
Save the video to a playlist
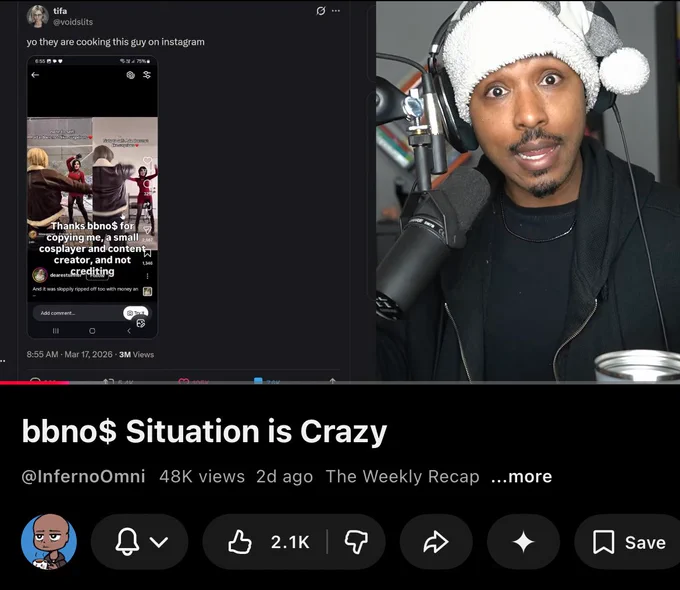click(629, 542)
